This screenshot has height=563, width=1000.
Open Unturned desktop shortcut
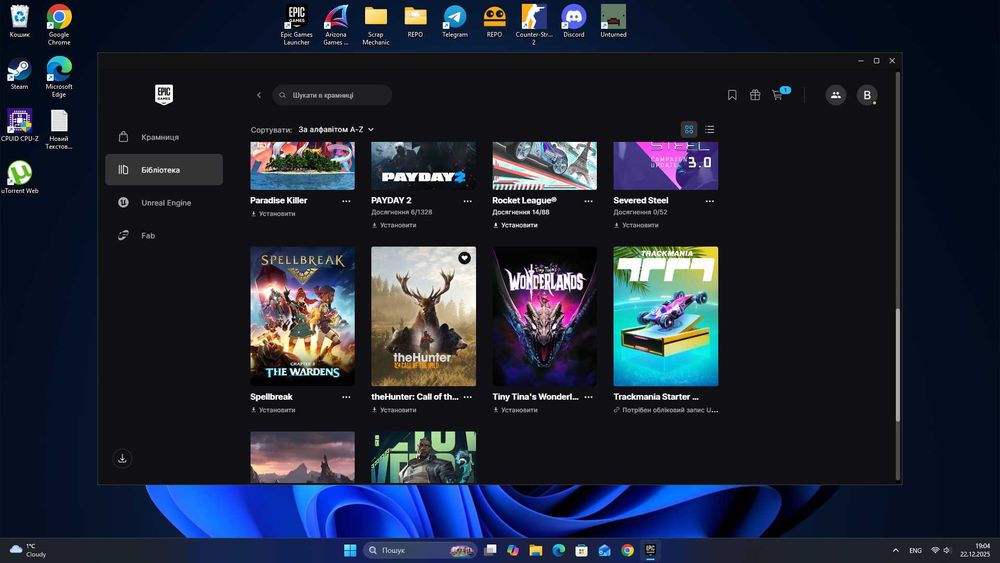click(613, 21)
